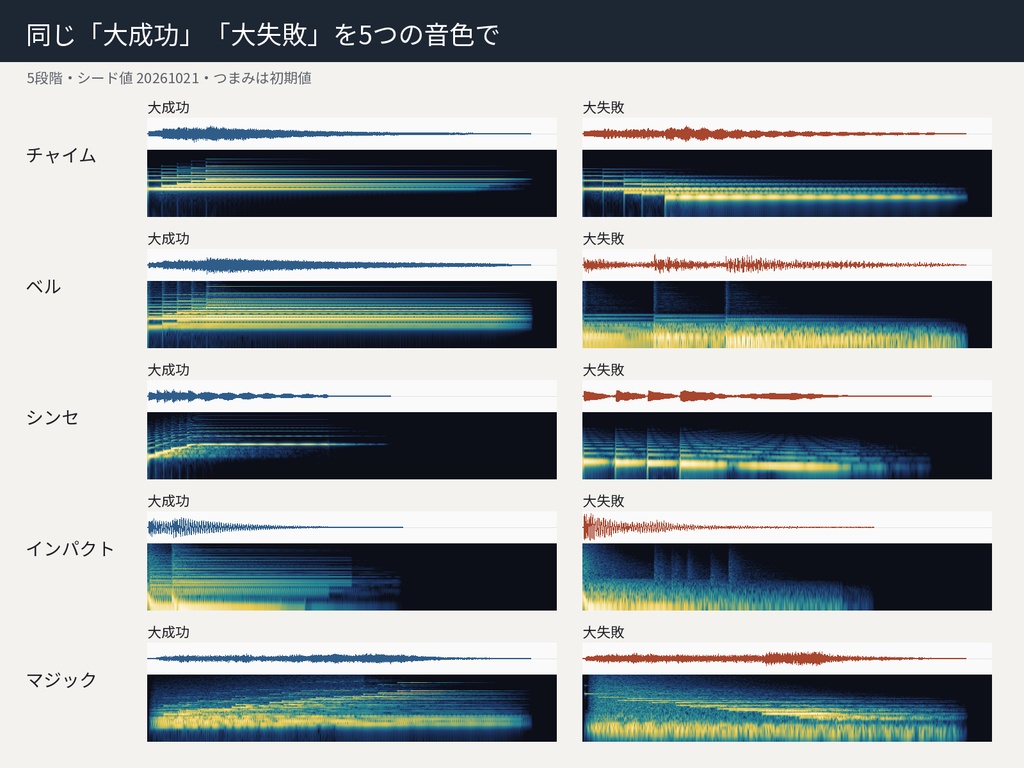Click the 大失敗 label in シンセ row
Screen dimensions: 1024x768
tap(603, 370)
